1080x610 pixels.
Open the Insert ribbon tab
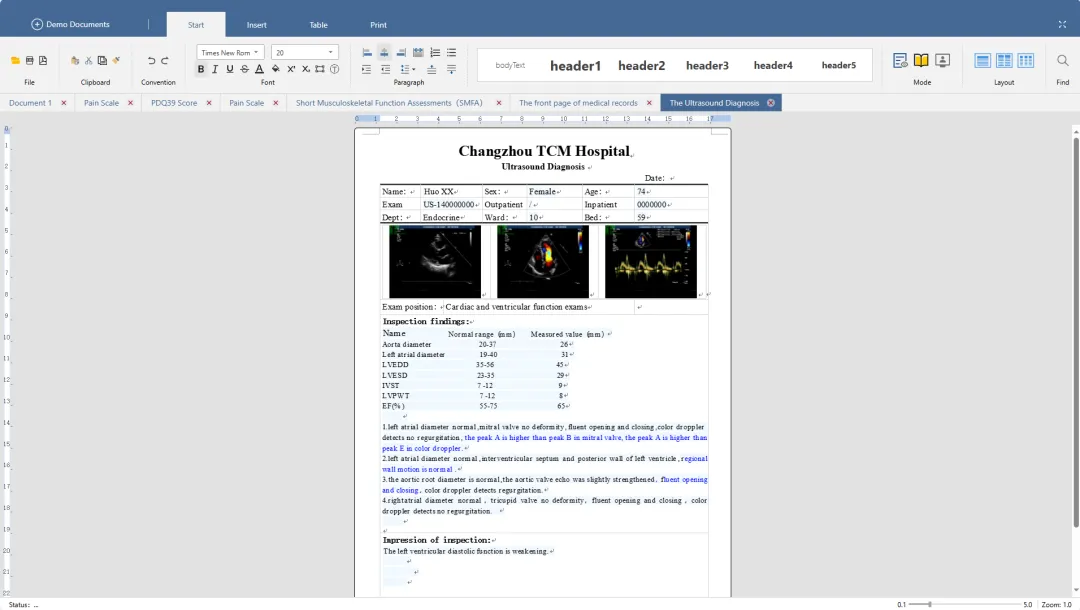click(256, 25)
